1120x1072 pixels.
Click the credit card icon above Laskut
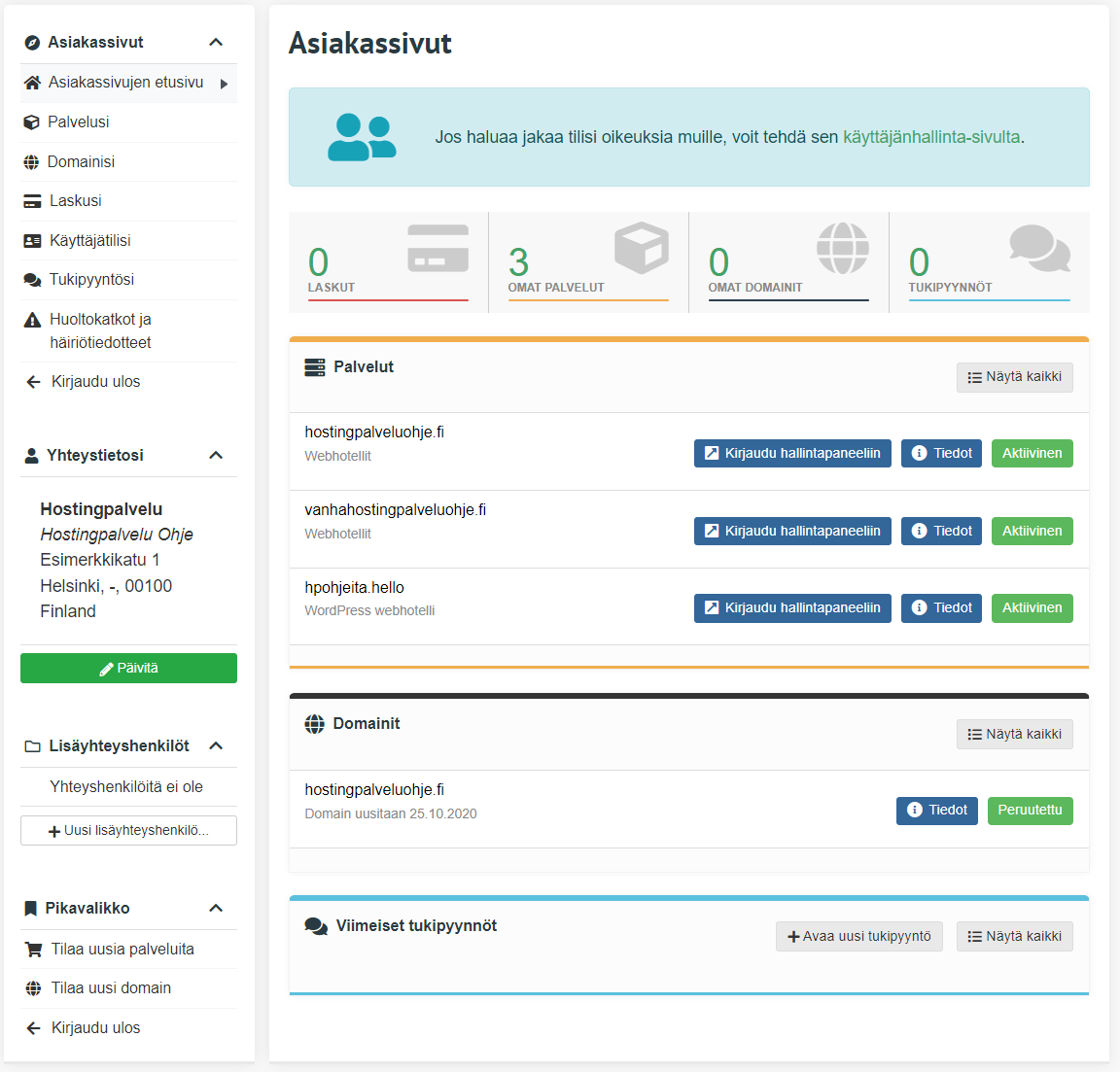437,248
